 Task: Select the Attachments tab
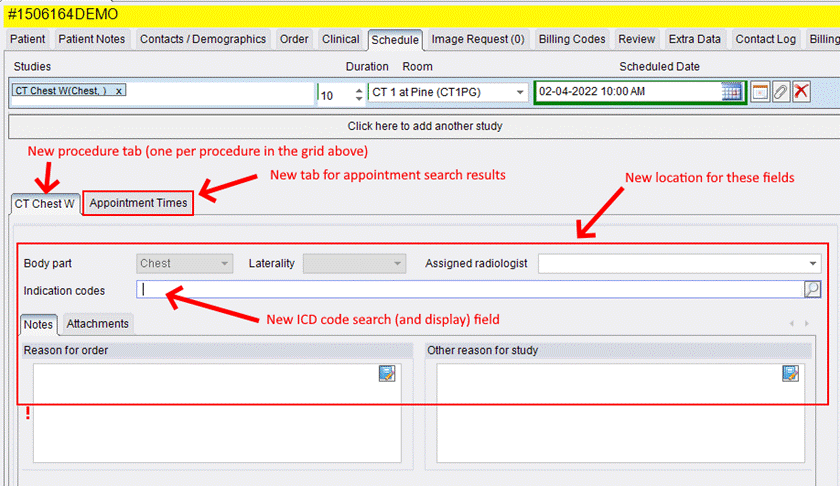tap(98, 324)
